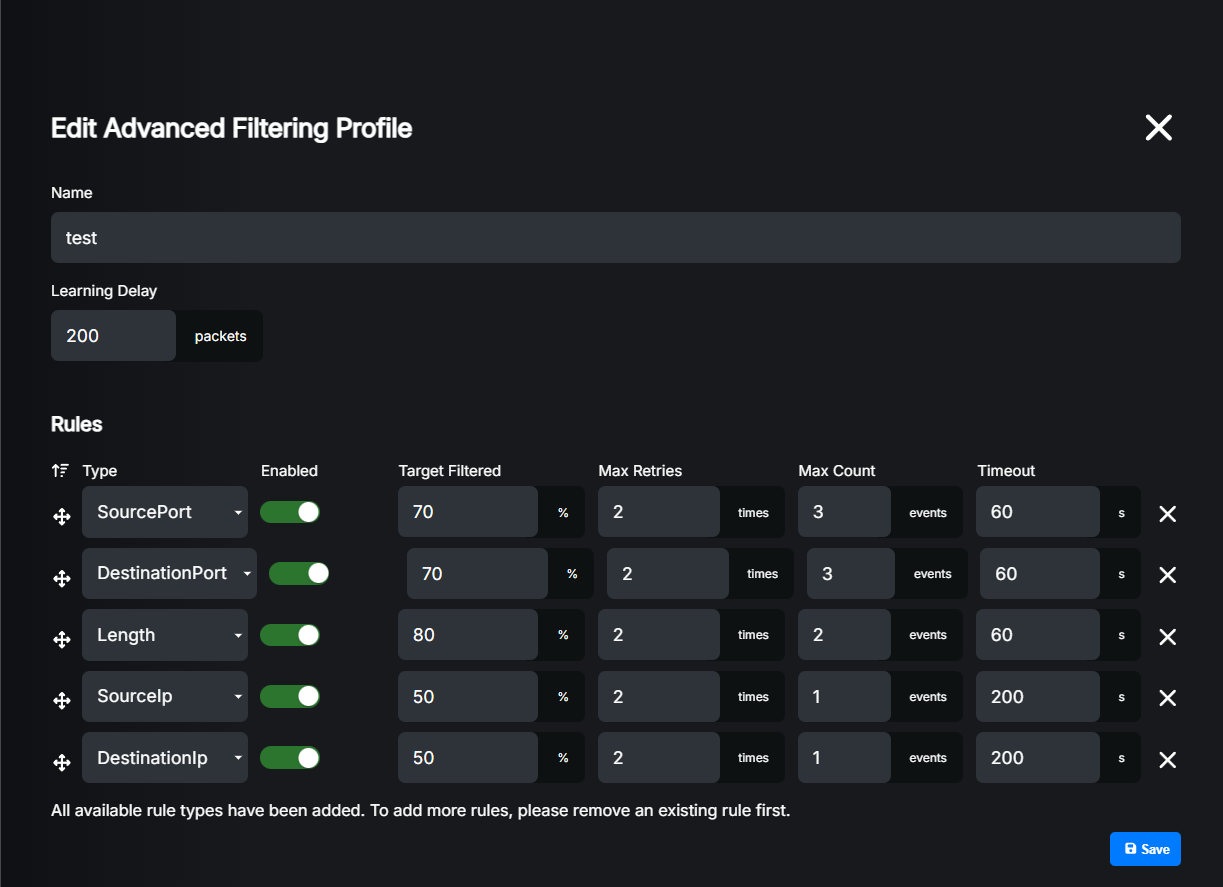Click the Name field containing test
Image resolution: width=1223 pixels, height=887 pixels.
615,238
